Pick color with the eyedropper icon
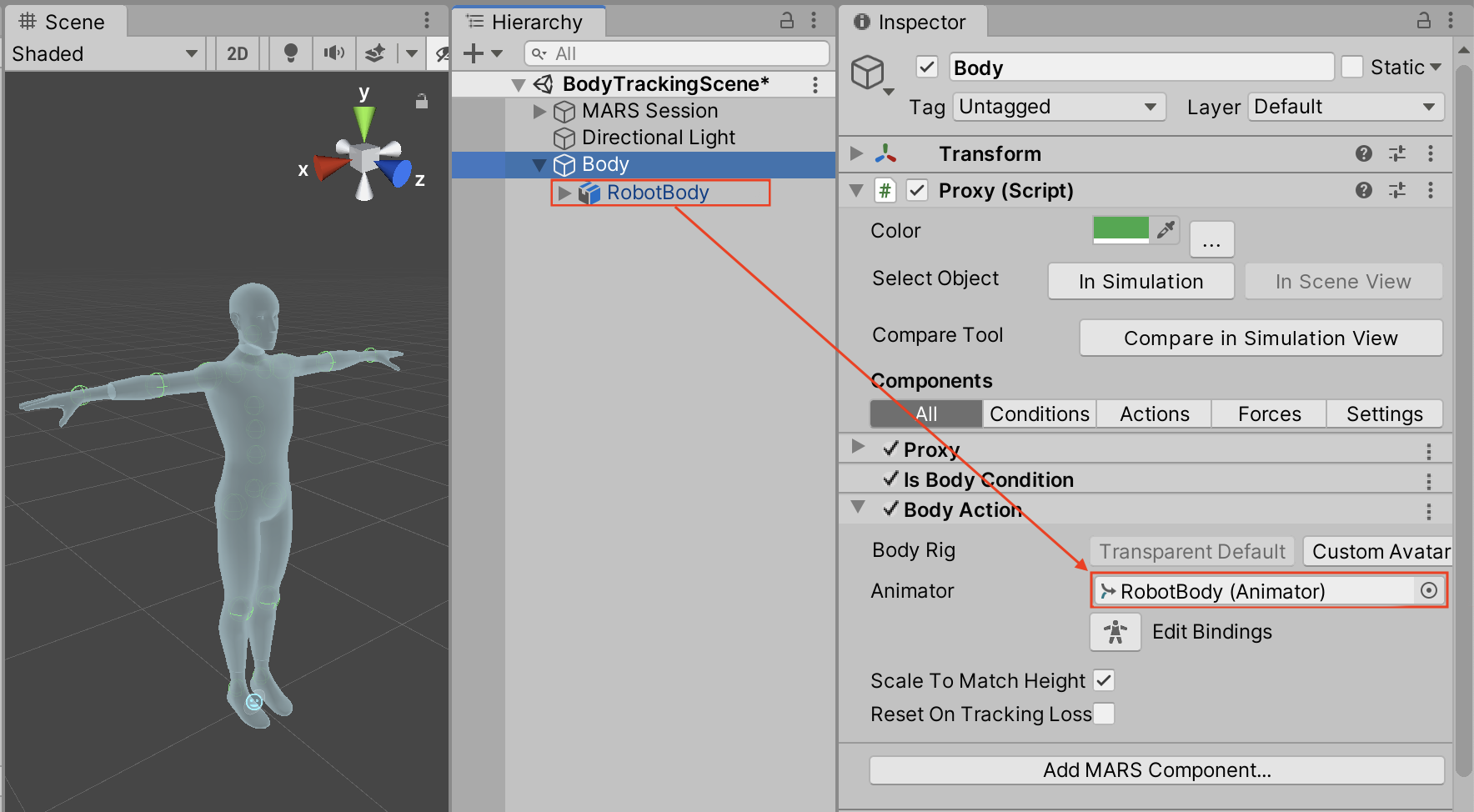Screen dimensions: 1474x812 (1166, 229)
